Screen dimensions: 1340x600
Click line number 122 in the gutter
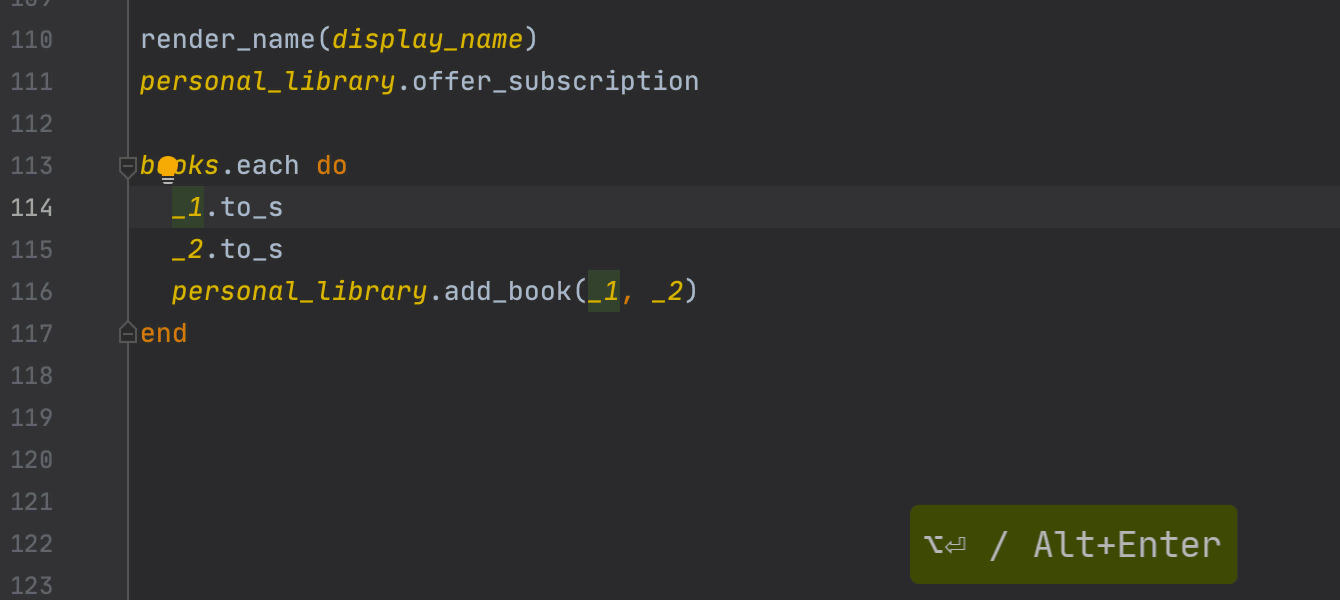[31, 544]
